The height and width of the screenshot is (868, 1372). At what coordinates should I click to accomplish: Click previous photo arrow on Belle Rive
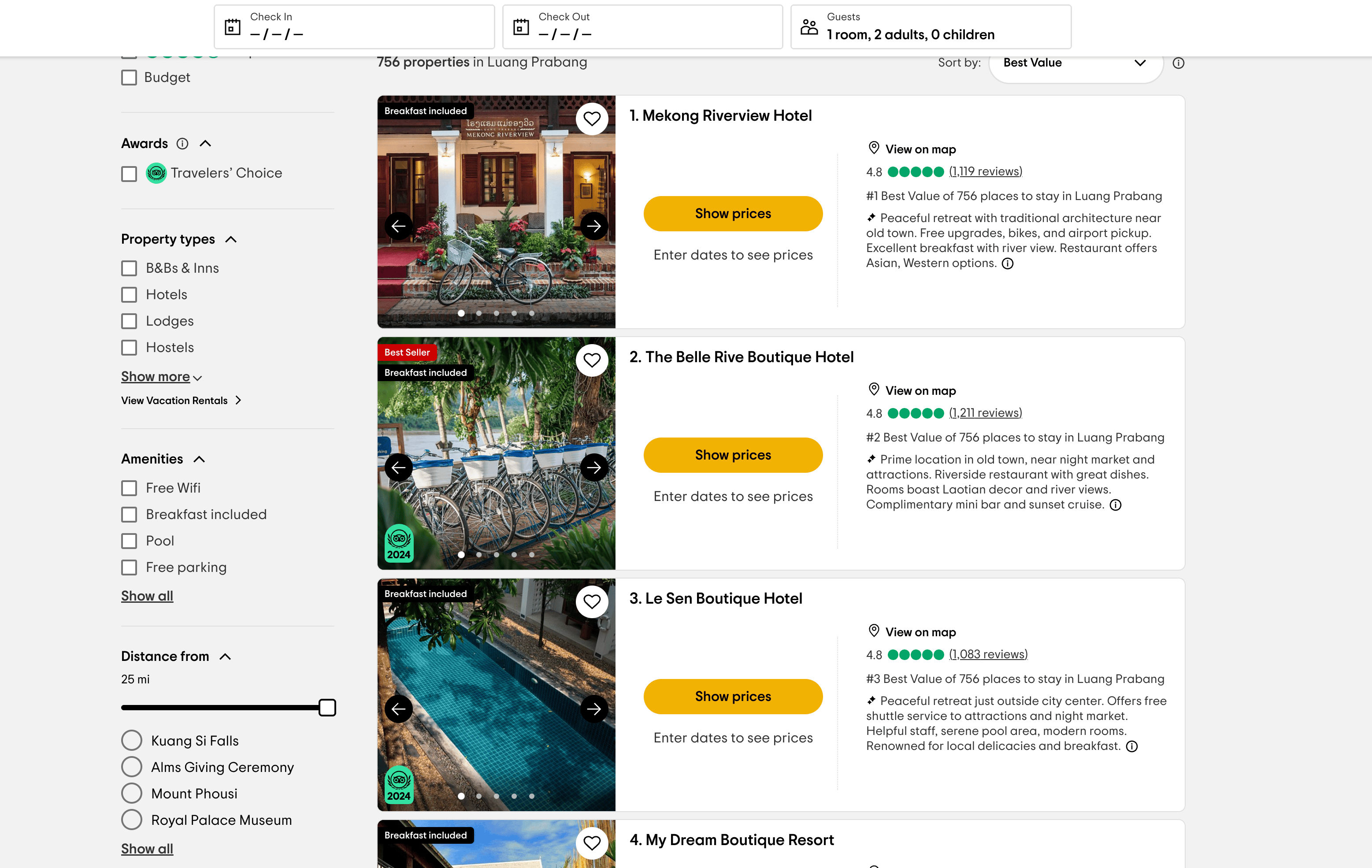[398, 467]
